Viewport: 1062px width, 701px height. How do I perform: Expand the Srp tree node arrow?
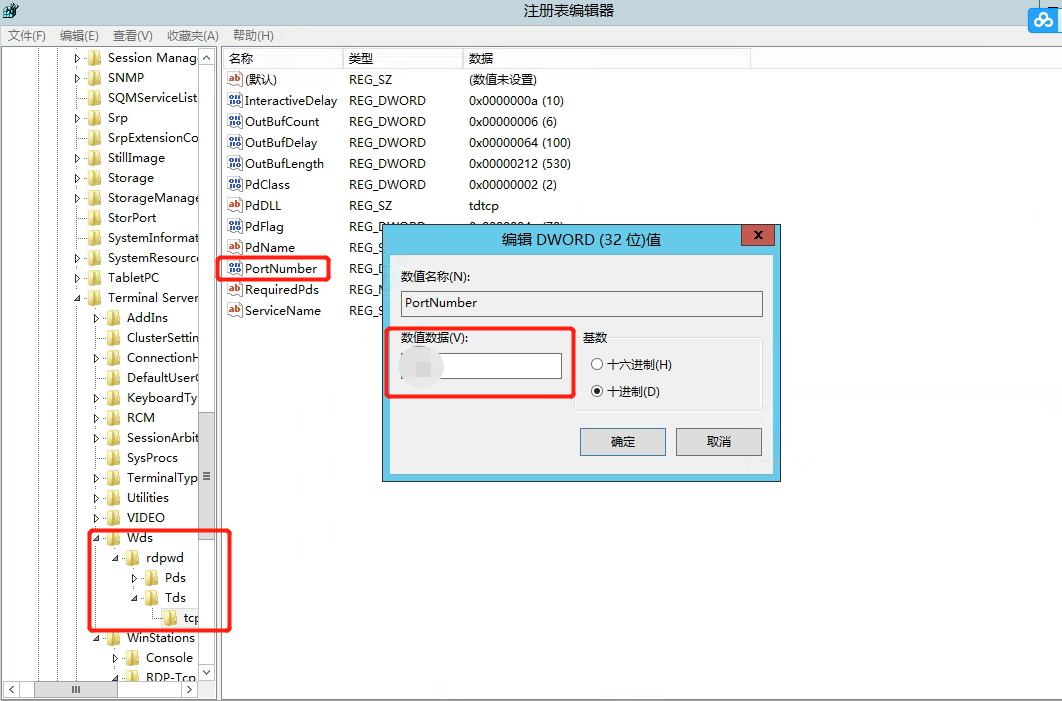click(x=77, y=119)
